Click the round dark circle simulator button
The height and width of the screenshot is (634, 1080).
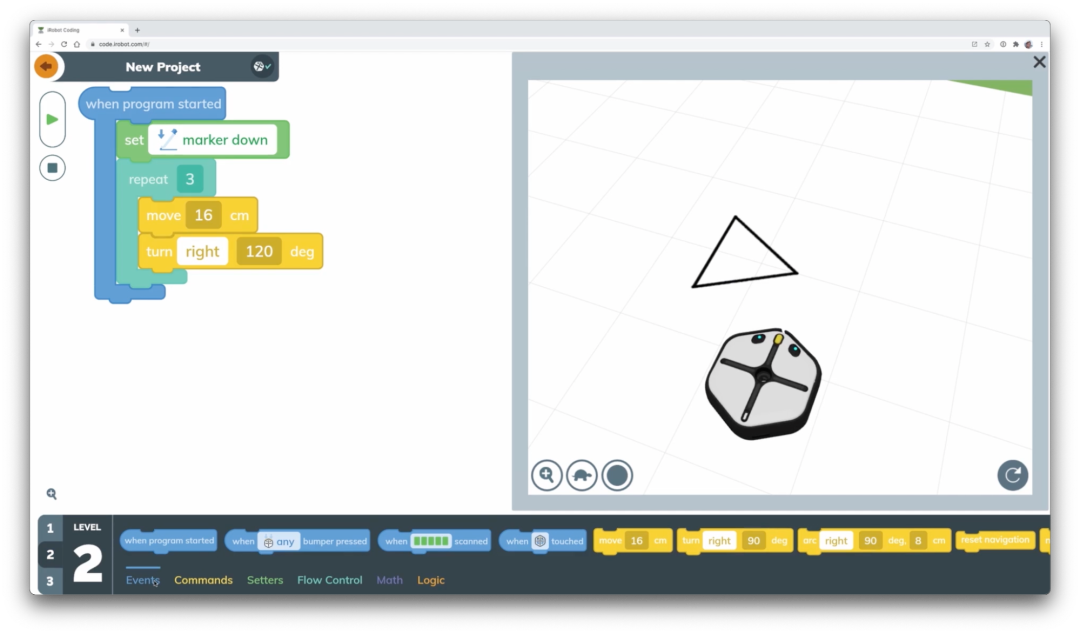click(617, 475)
